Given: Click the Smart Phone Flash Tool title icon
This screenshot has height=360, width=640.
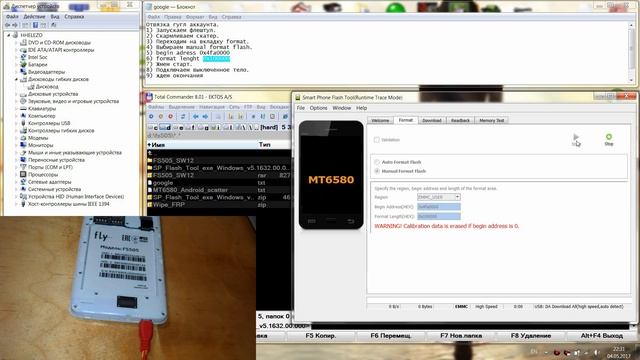Looking at the screenshot, I should (298, 98).
